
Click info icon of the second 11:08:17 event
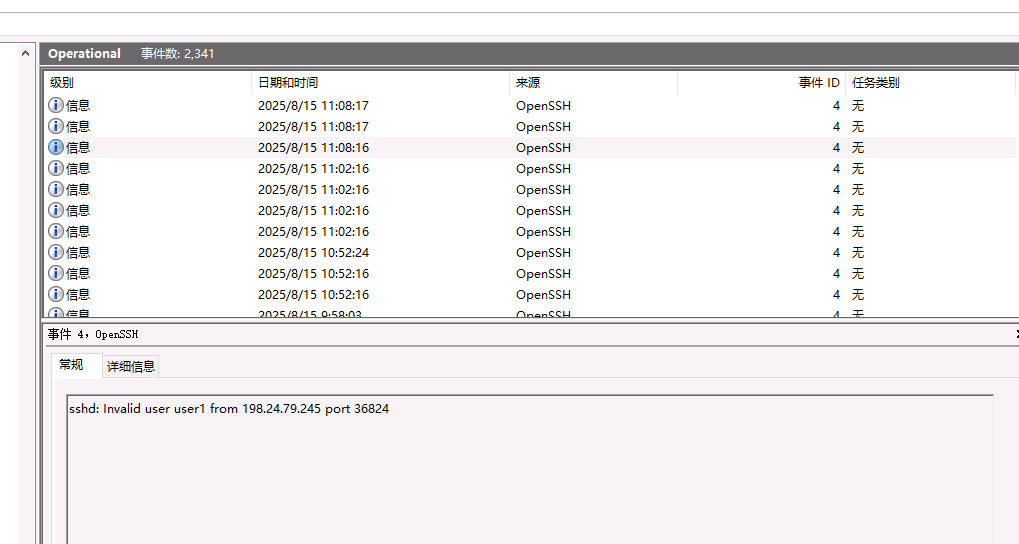click(x=56, y=126)
